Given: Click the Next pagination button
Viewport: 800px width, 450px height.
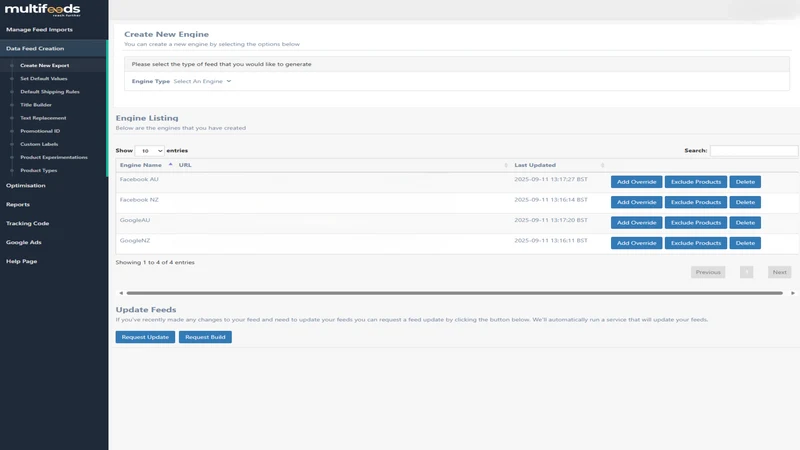Looking at the screenshot, I should pyautogui.click(x=779, y=272).
